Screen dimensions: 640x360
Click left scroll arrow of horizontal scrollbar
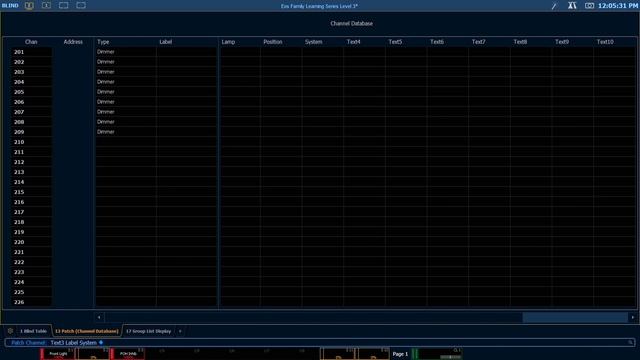coord(99,317)
